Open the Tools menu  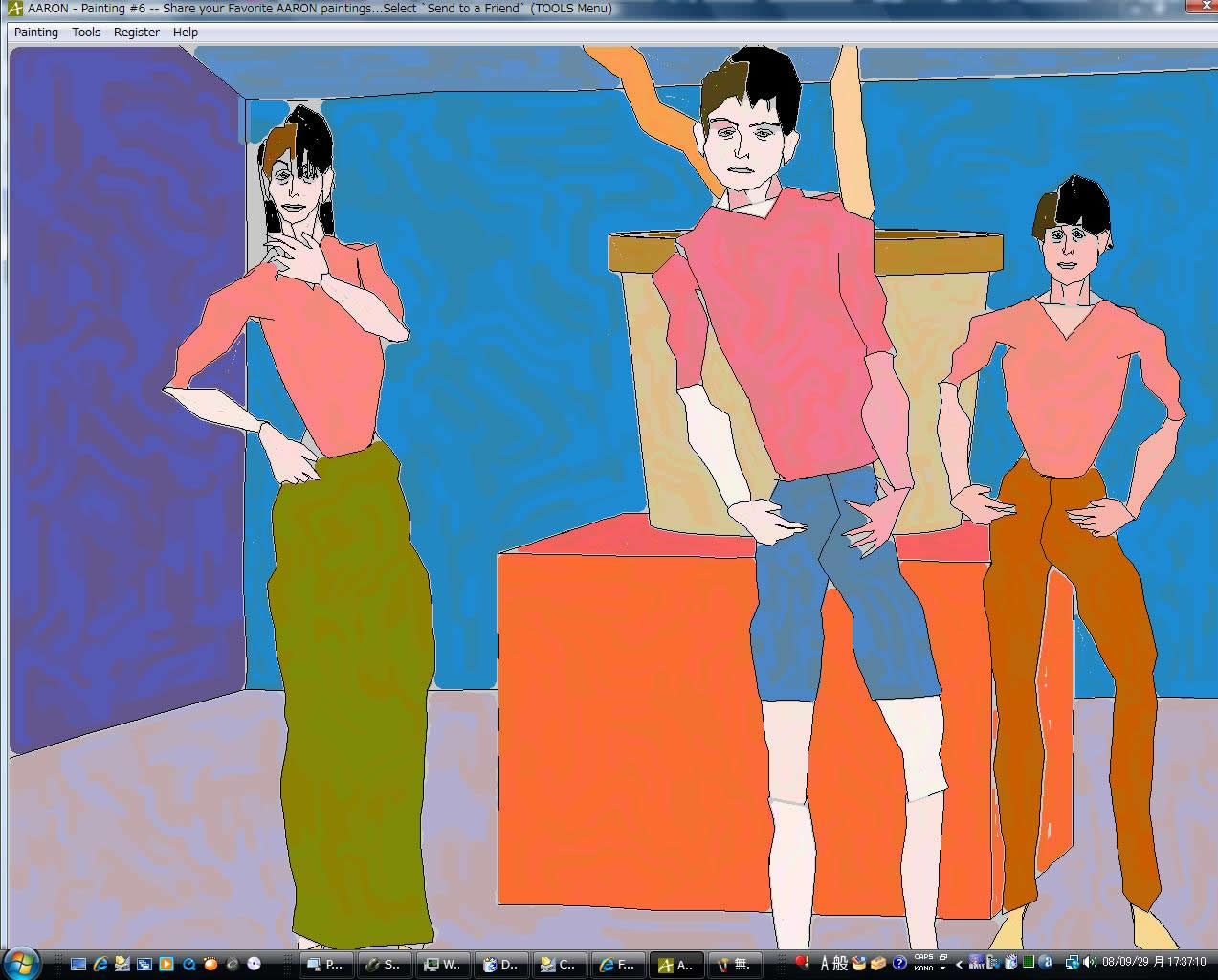coord(86,32)
